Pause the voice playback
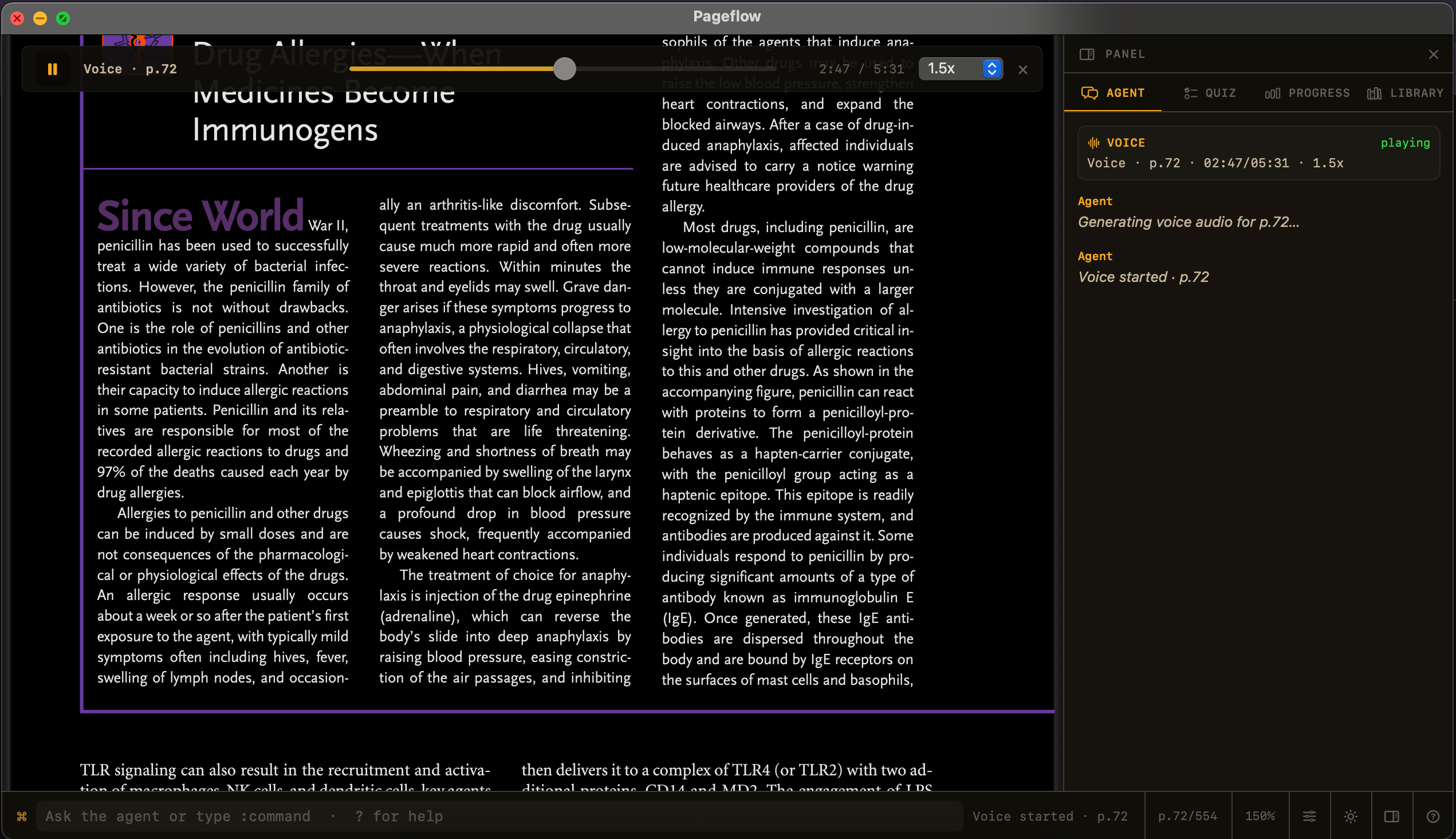The image size is (1456, 839). click(x=53, y=69)
